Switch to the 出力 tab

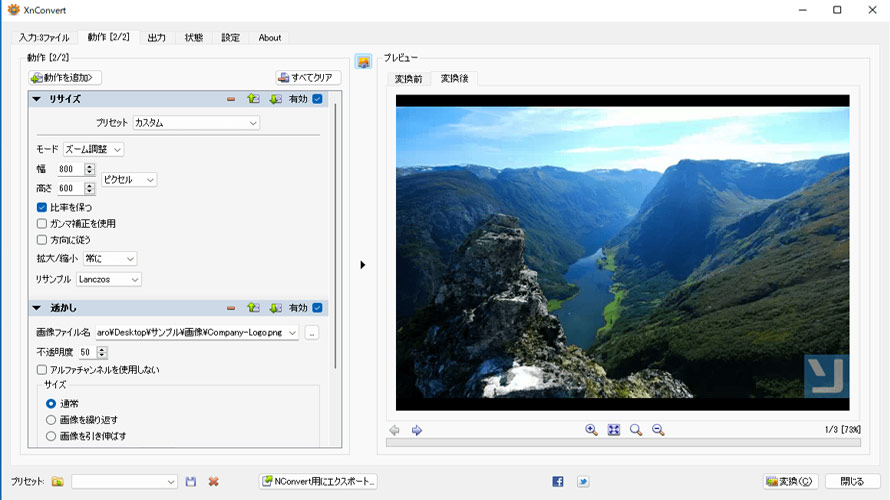156,37
